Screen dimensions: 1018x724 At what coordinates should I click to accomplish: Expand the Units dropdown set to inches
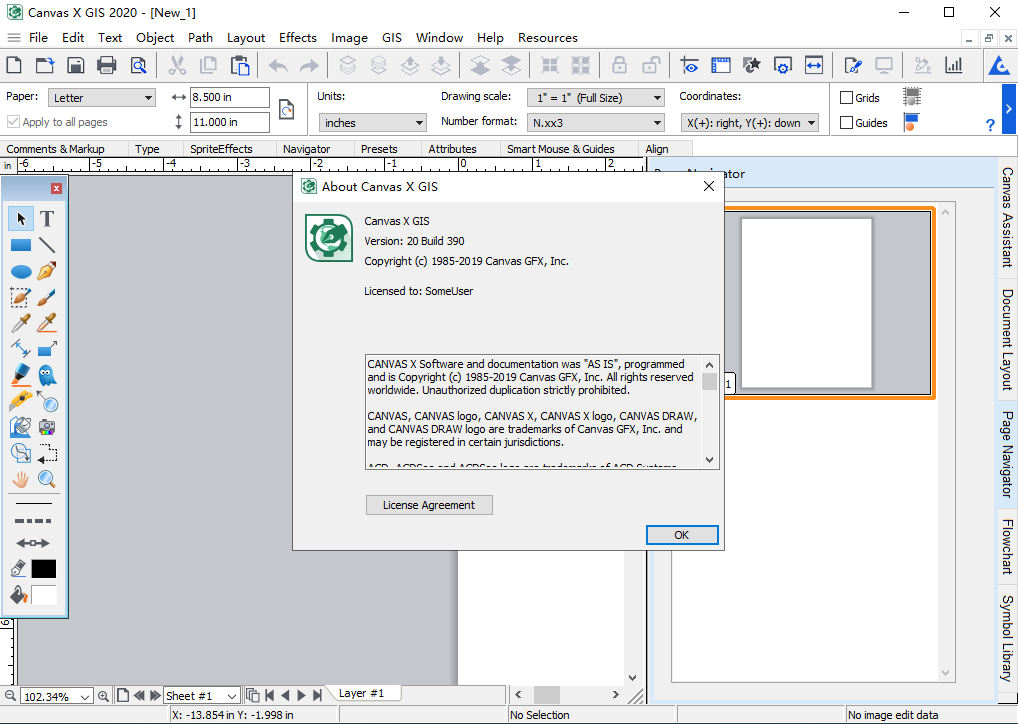(373, 123)
